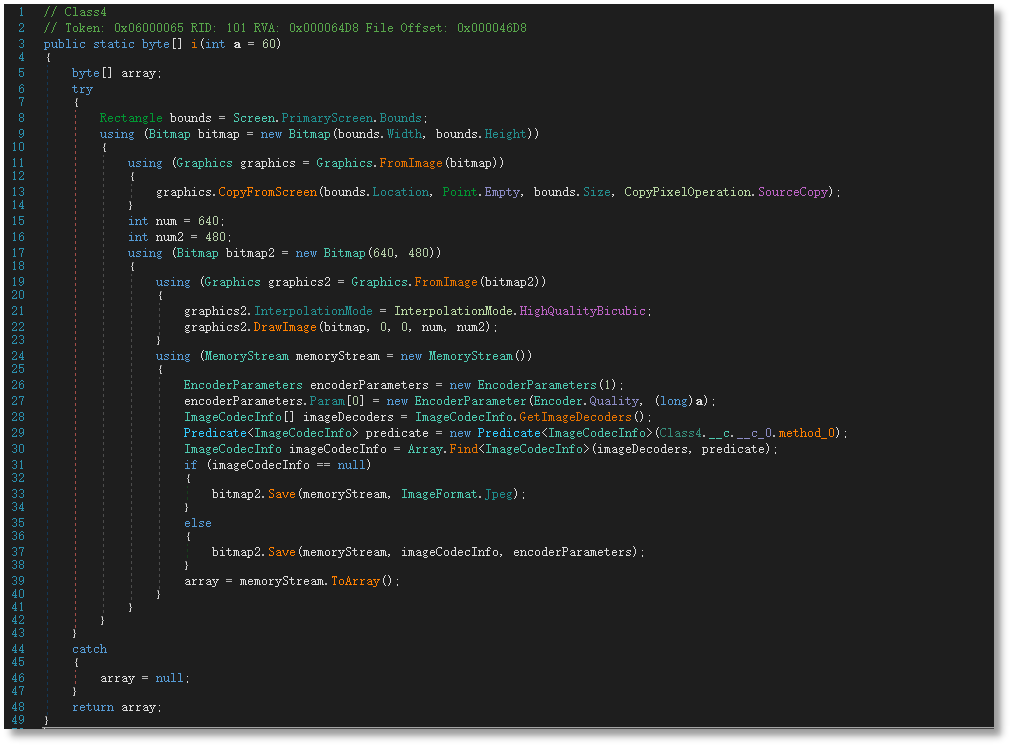Click the File Offset 0x000046D8 value
Viewport: 1012px width, 748px height.
(x=492, y=28)
